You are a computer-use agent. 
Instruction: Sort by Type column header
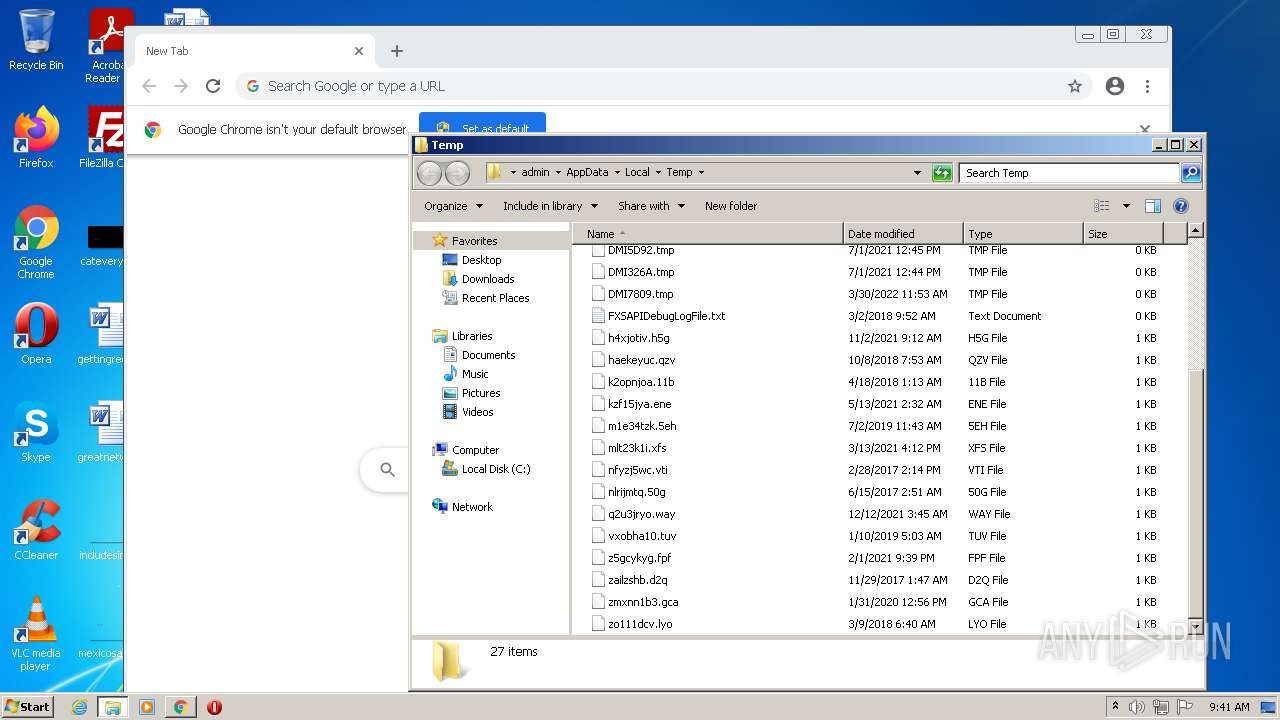(x=1023, y=234)
